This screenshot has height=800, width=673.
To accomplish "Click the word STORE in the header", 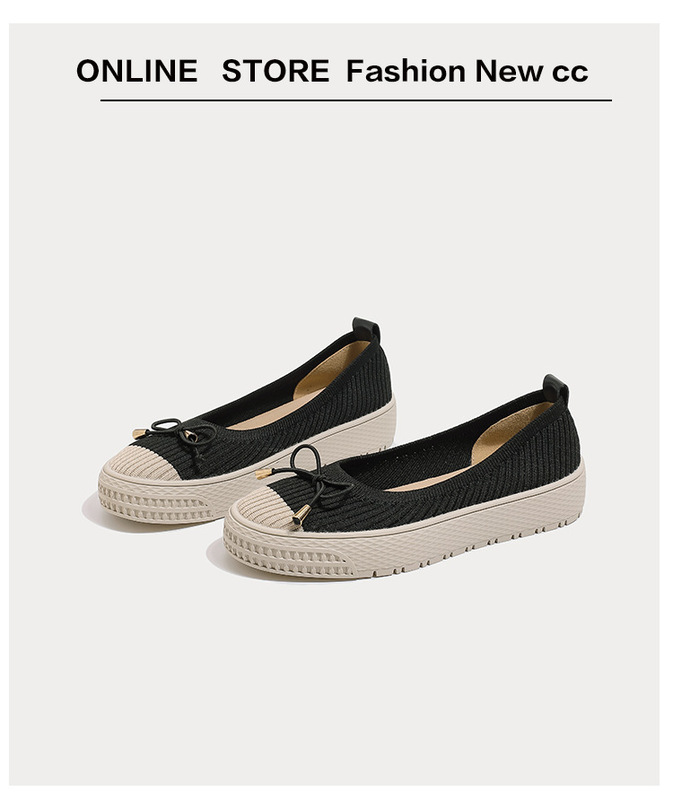I will (x=276, y=70).
